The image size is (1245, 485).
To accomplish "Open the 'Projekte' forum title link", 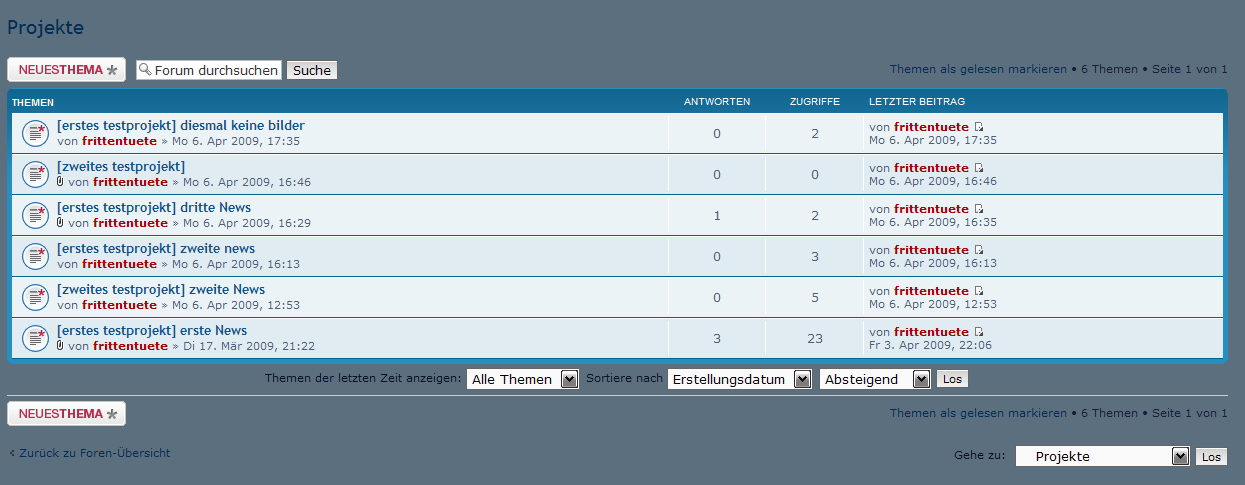I will [x=46, y=28].
